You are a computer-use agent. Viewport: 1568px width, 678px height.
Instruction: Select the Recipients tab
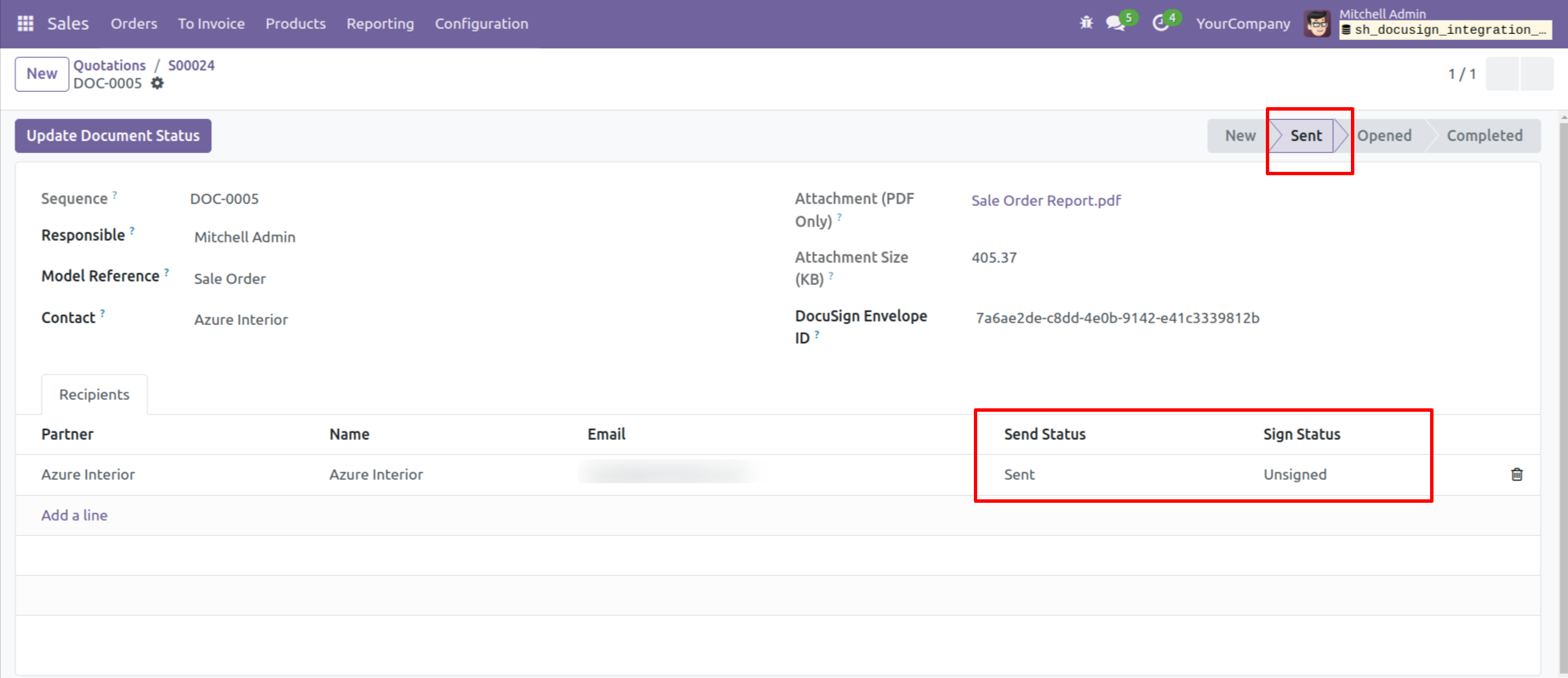[94, 395]
